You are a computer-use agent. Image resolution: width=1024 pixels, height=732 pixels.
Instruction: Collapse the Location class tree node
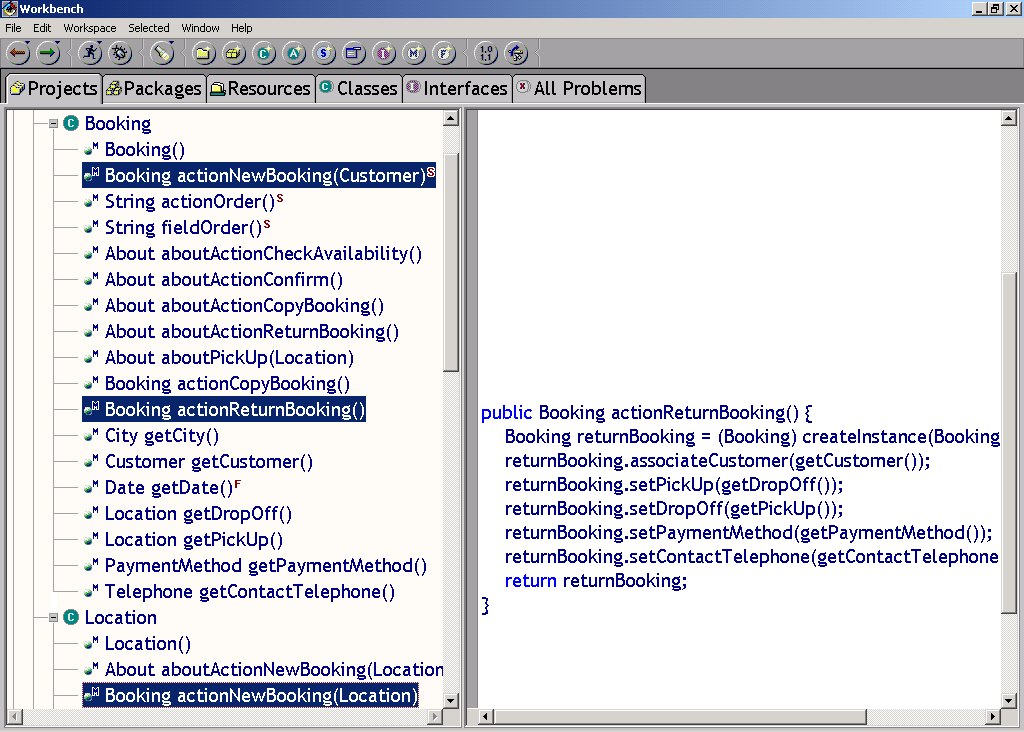(54, 618)
